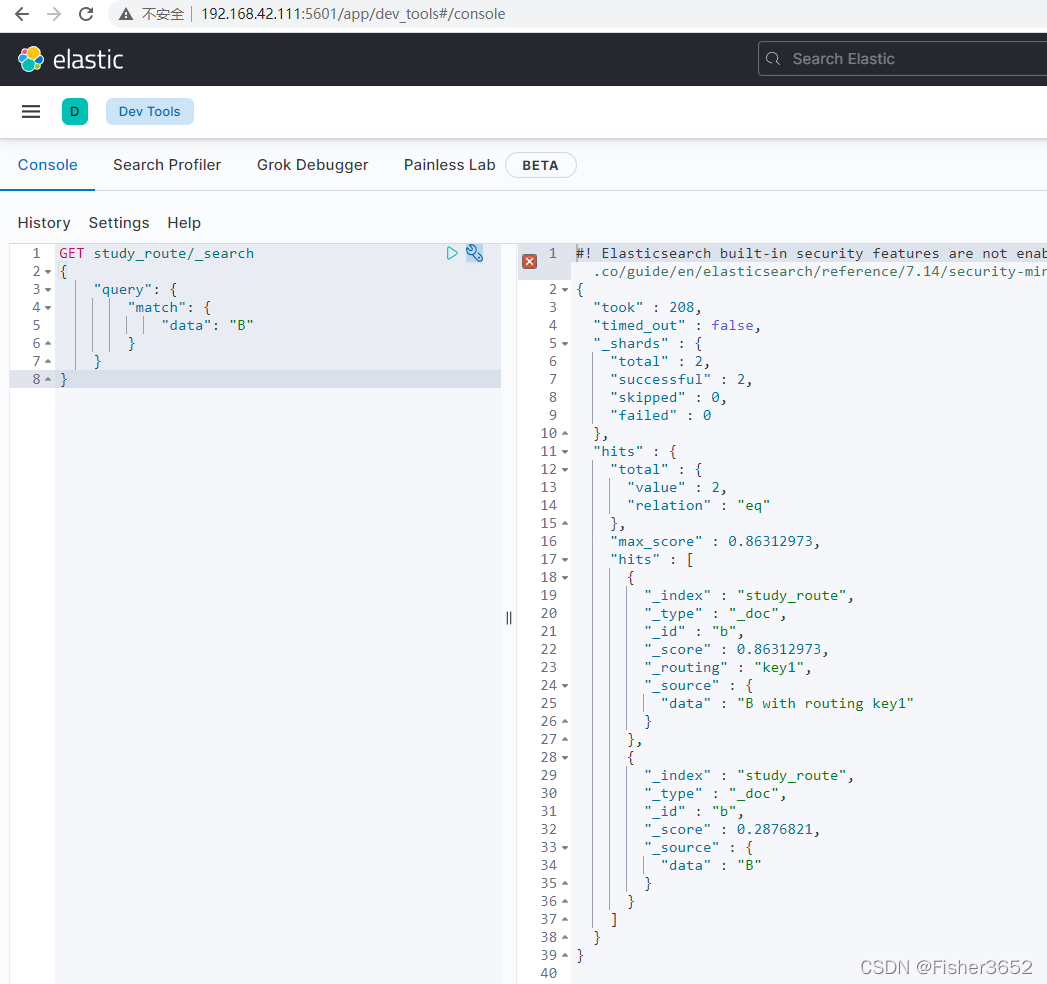This screenshot has width=1047, height=984.
Task: Click the GET study_route/_search request line
Action: tap(157, 254)
